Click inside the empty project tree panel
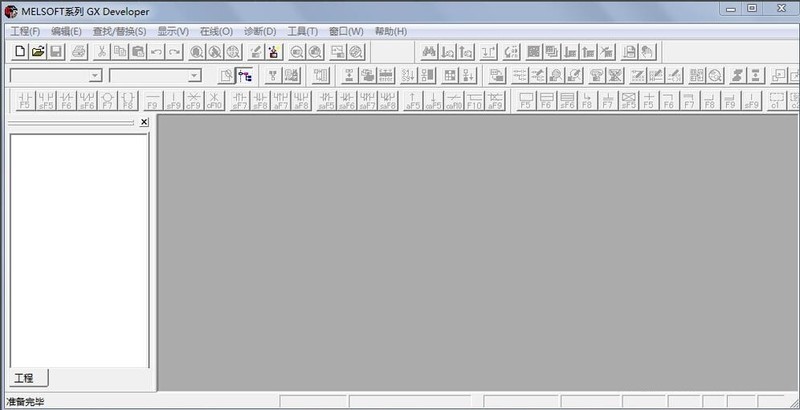Viewport: 800px width, 410px height. pyautogui.click(x=79, y=250)
